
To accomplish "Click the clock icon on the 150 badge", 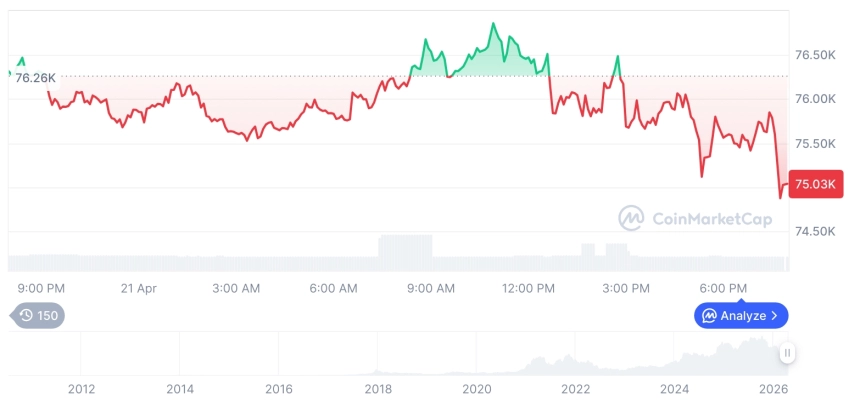I will click(x=26, y=316).
